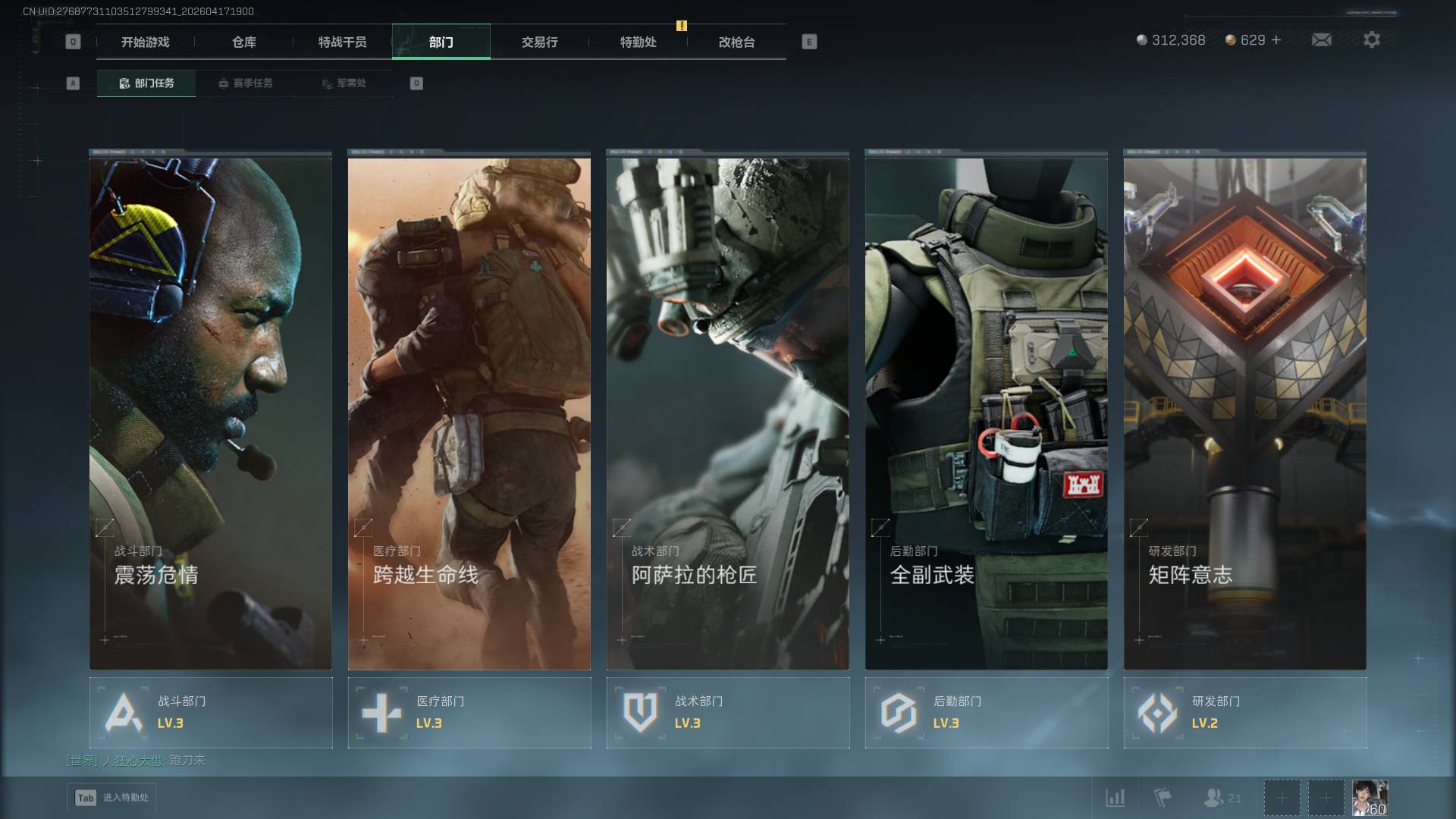Open the friends list icon showing 21
The image size is (1456, 819).
click(x=1222, y=798)
